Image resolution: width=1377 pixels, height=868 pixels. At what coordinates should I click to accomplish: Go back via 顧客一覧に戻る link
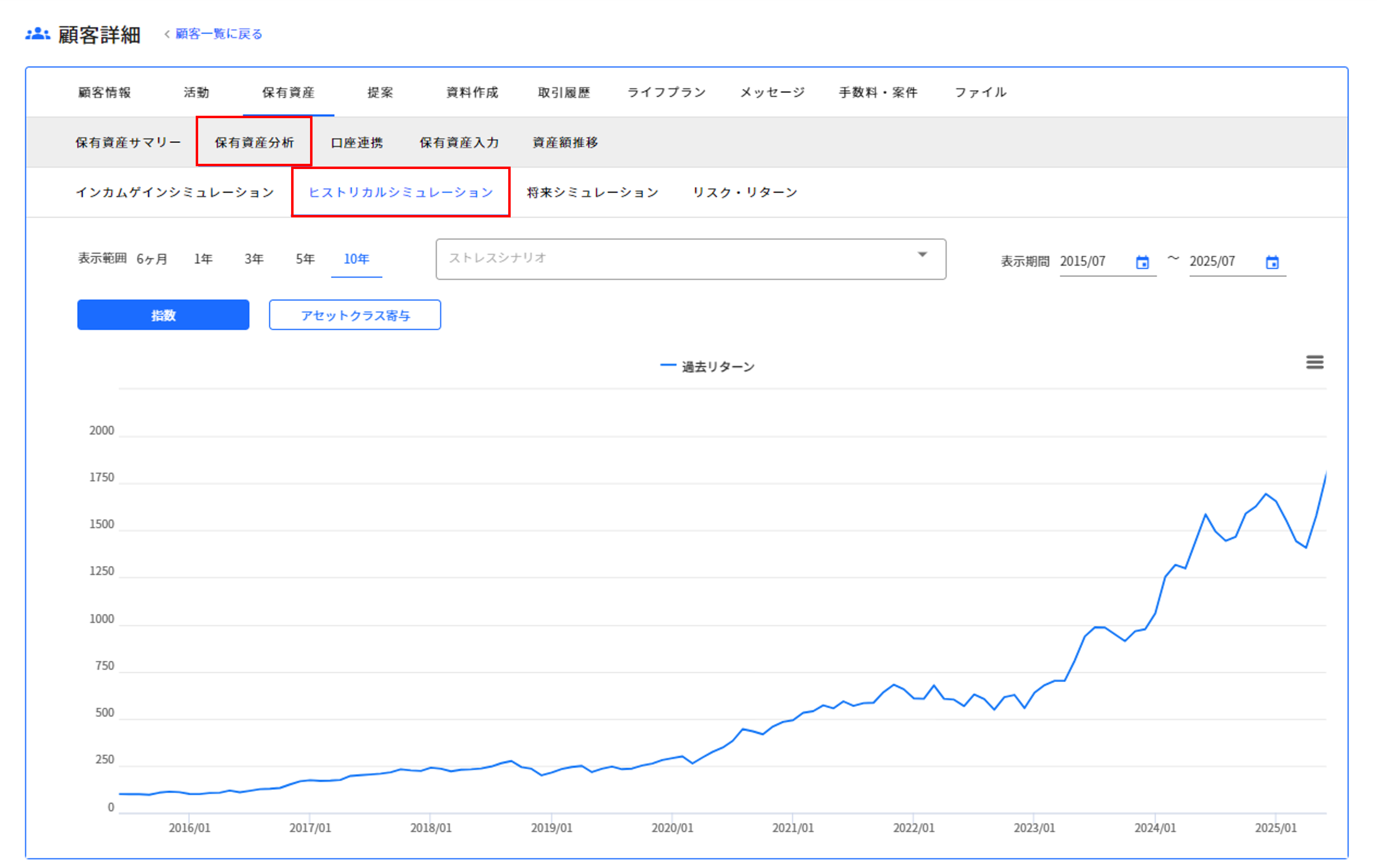point(219,34)
